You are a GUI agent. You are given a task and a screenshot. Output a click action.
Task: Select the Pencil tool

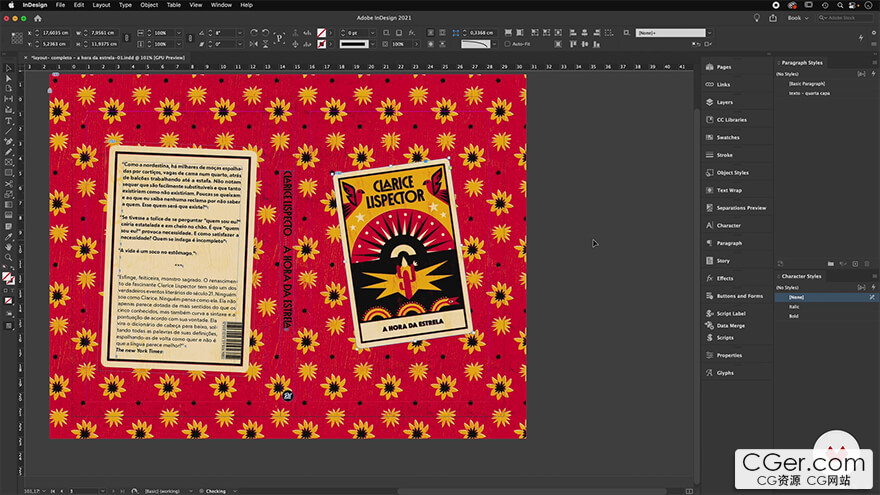point(8,152)
